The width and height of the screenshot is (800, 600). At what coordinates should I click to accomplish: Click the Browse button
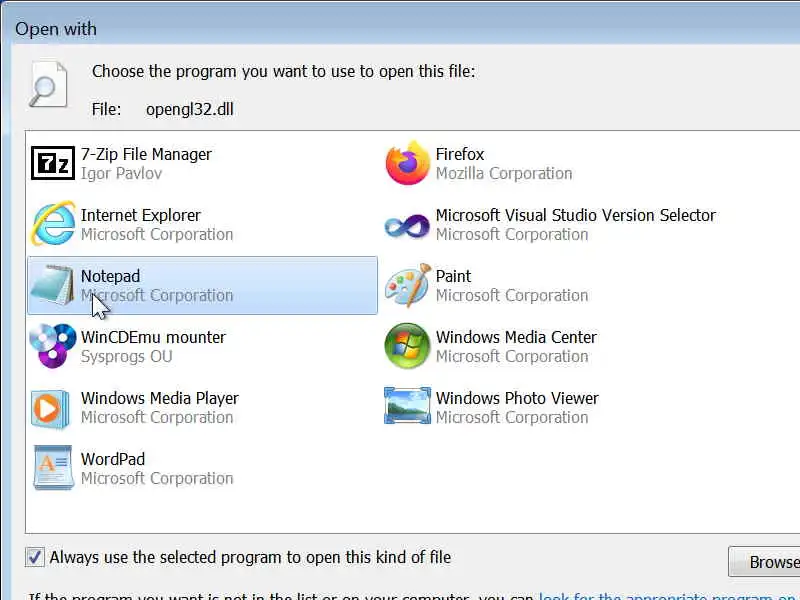tap(764, 562)
